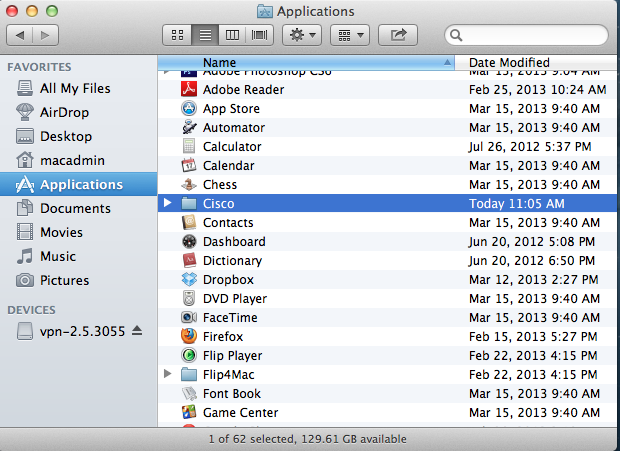
Task: Switch to Cover Flow view
Action: 260,35
